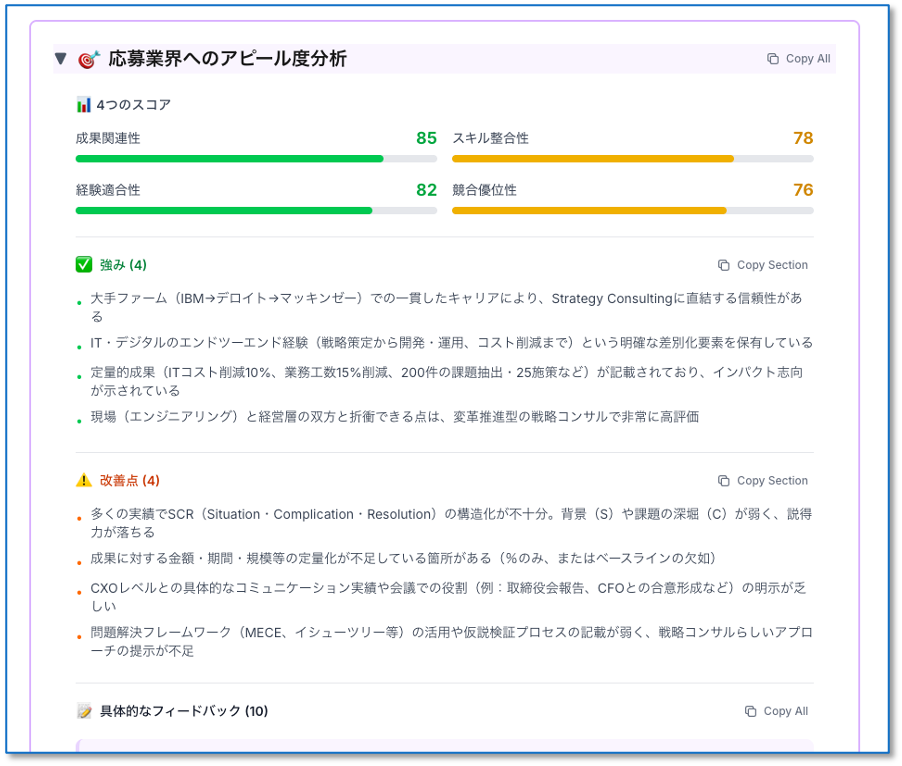
Task: Collapse the 応募業界へのアピール度分析 section triangle
Action: [61, 59]
